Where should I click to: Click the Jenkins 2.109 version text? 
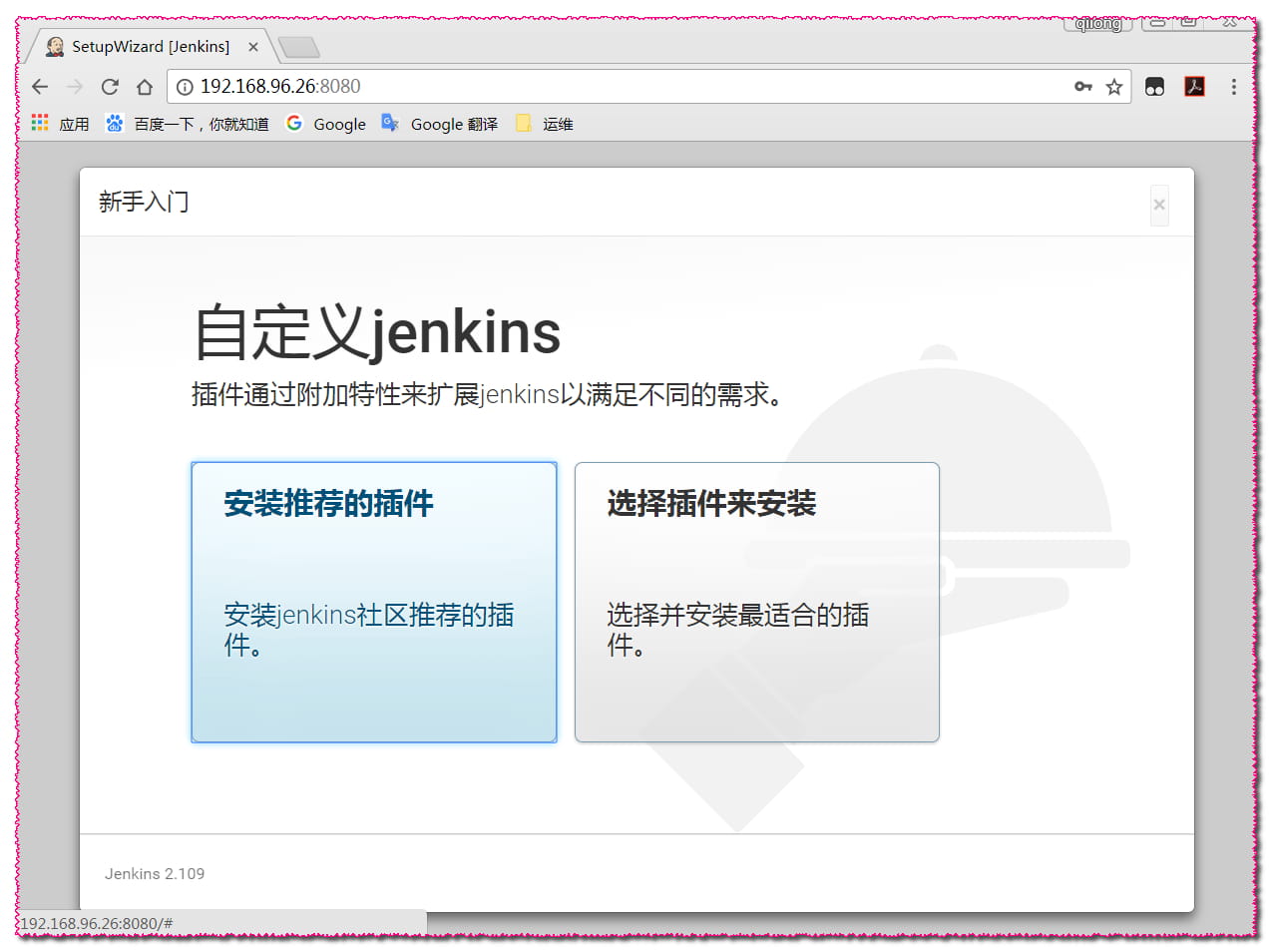click(x=155, y=873)
